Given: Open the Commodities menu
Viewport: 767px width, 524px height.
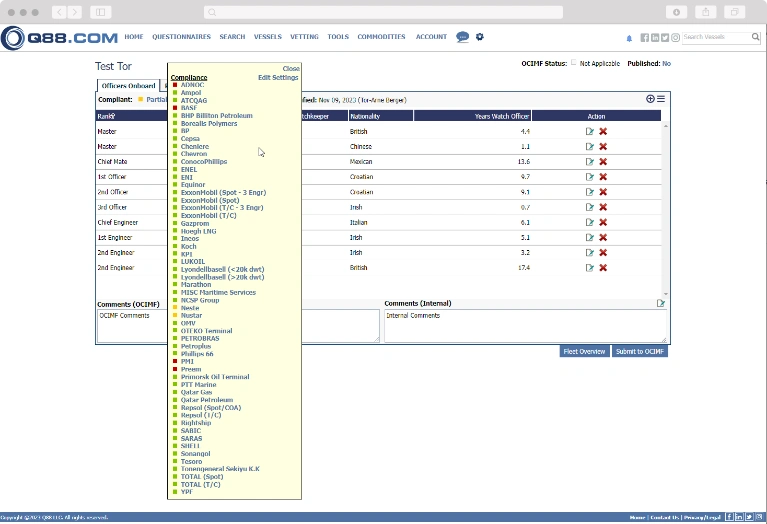Looking at the screenshot, I should click(x=381, y=37).
